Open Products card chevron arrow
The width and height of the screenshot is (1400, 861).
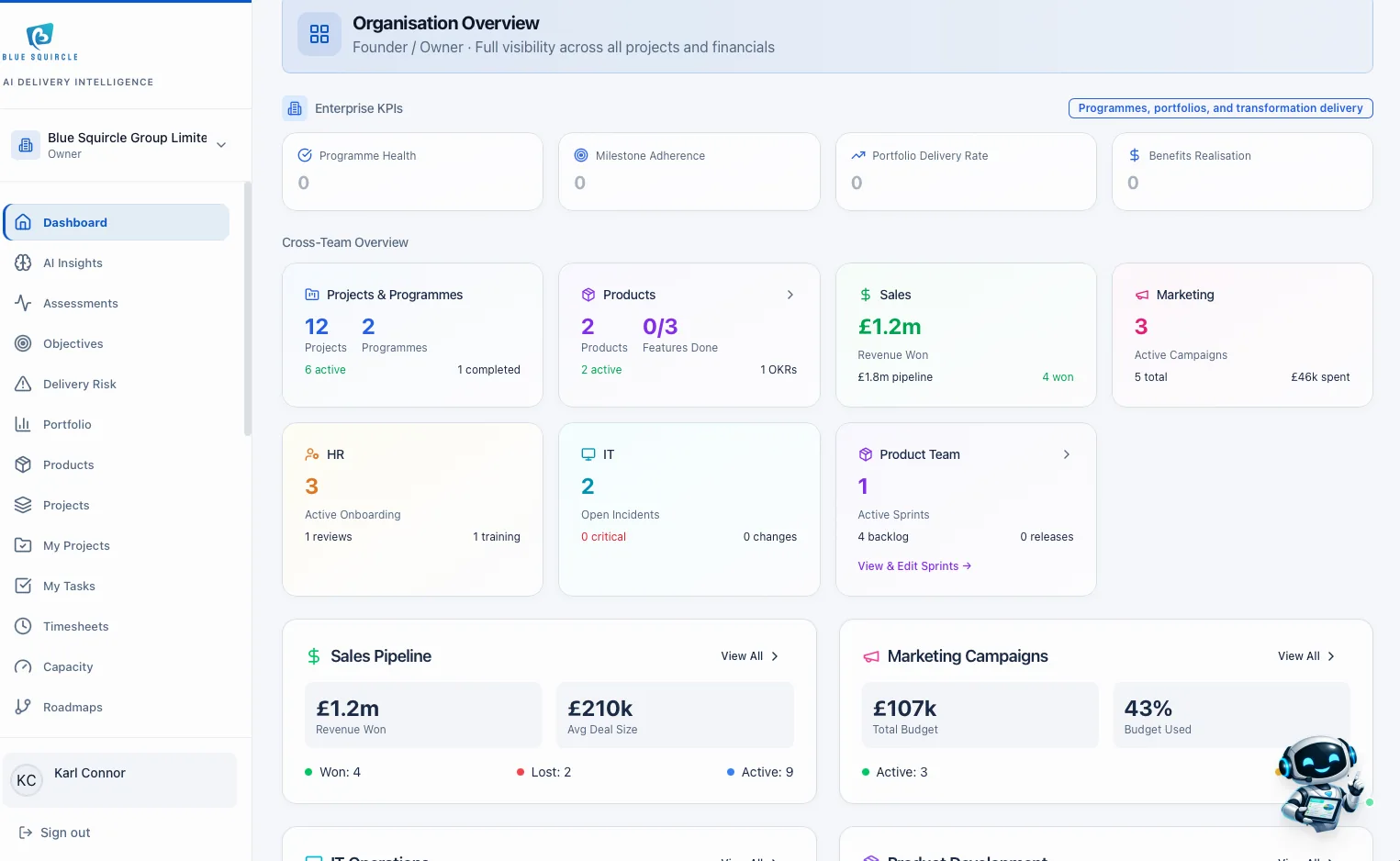click(x=790, y=295)
